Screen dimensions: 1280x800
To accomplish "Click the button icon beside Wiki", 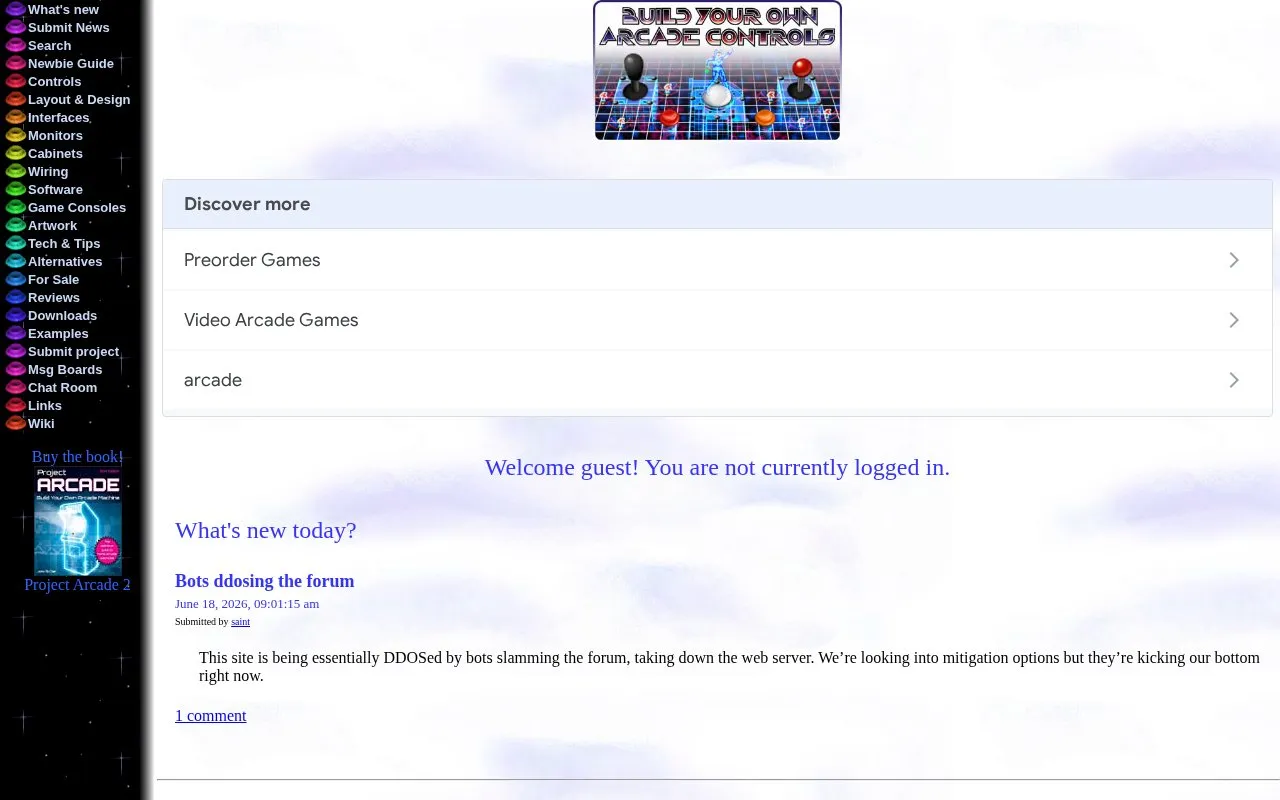I will tap(15, 423).
